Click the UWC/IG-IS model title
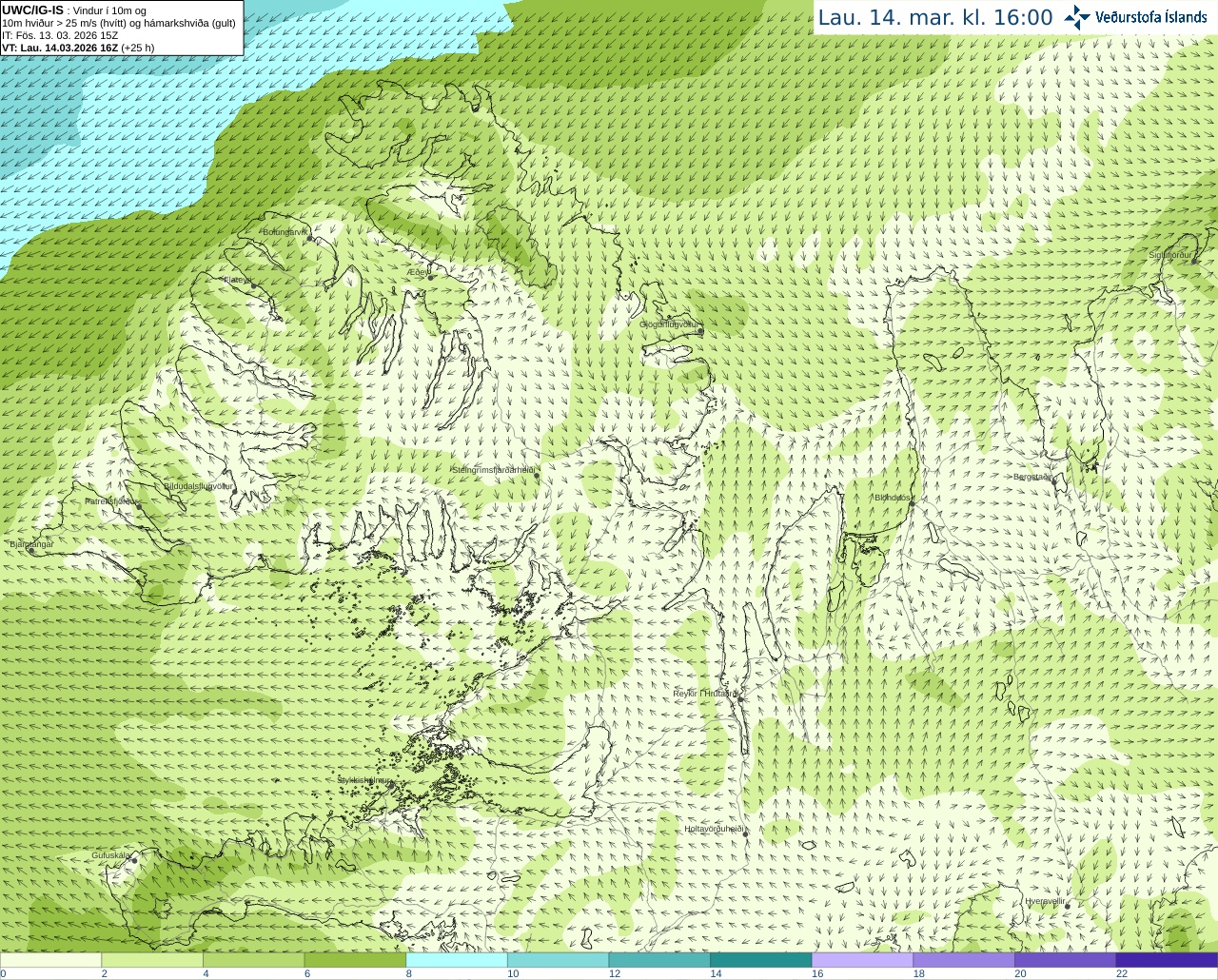The width and height of the screenshot is (1218, 980). [x=32, y=10]
